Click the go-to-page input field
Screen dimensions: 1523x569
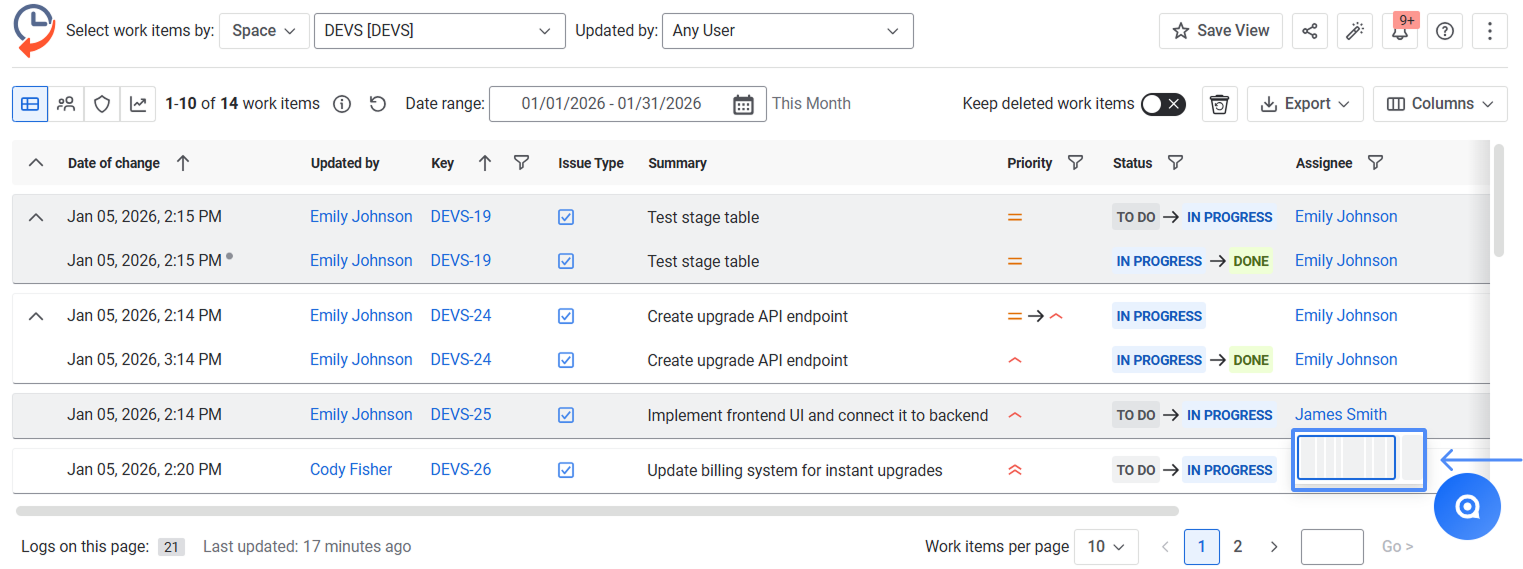pos(1332,547)
